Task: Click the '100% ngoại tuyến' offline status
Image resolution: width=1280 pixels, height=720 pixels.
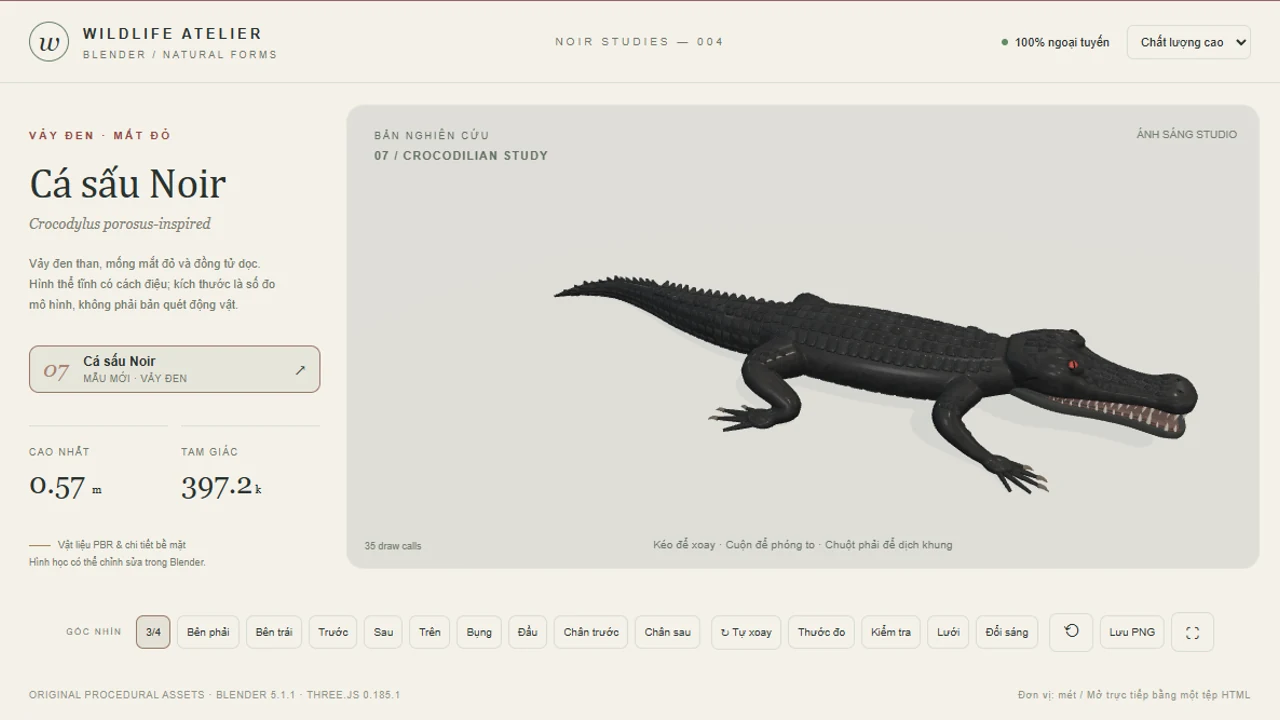Action: coord(1055,42)
